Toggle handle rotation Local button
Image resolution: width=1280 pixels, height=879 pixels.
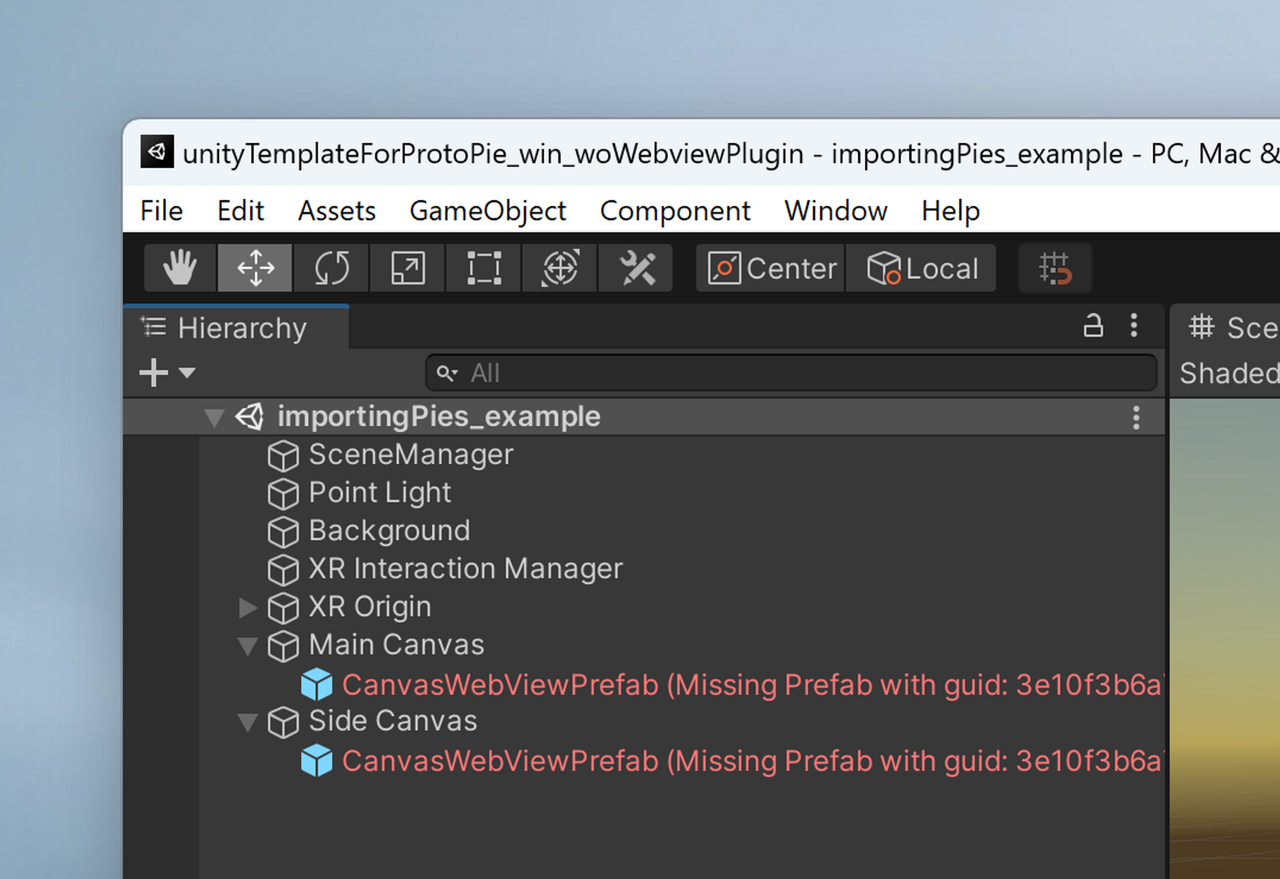click(921, 268)
